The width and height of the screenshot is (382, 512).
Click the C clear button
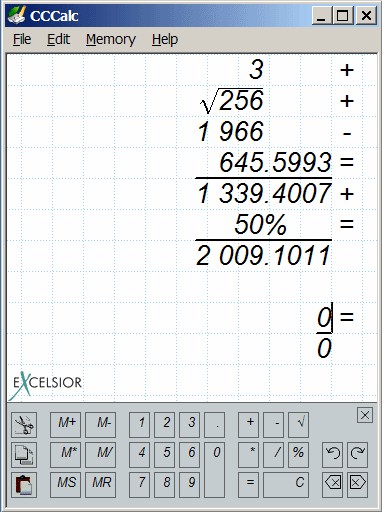pyautogui.click(x=286, y=485)
